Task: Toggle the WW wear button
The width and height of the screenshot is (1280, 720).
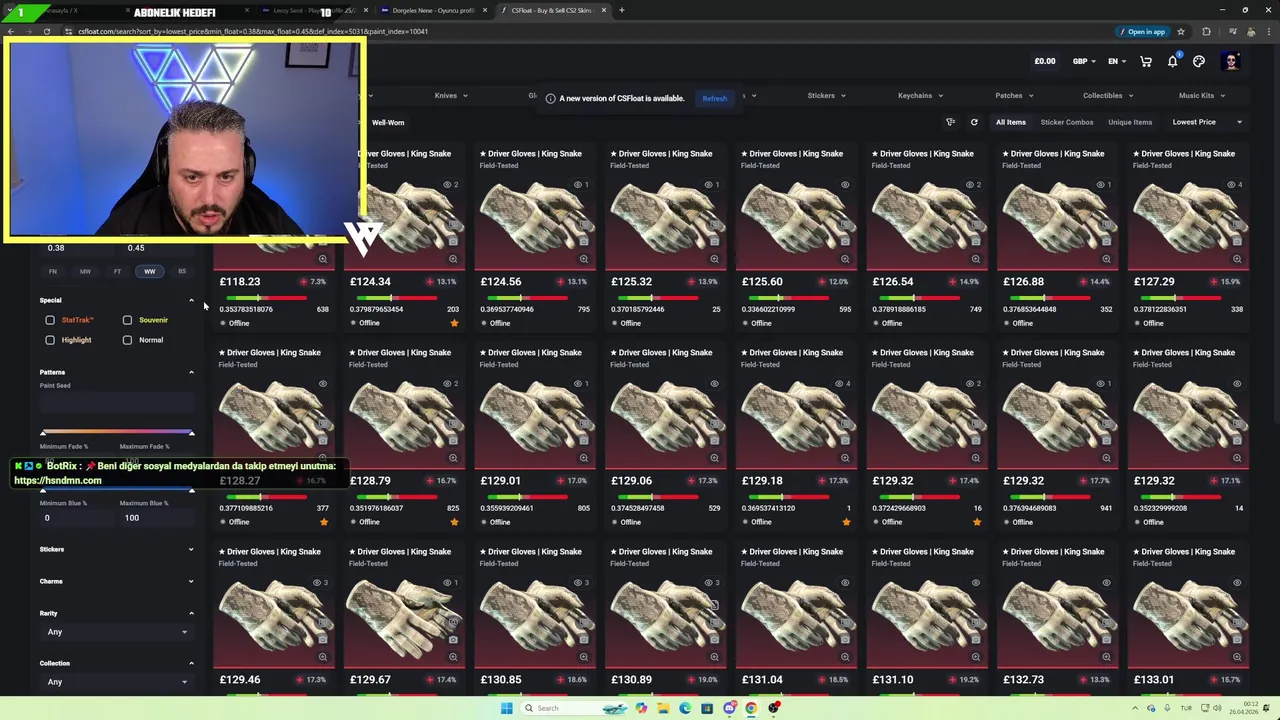Action: click(149, 271)
